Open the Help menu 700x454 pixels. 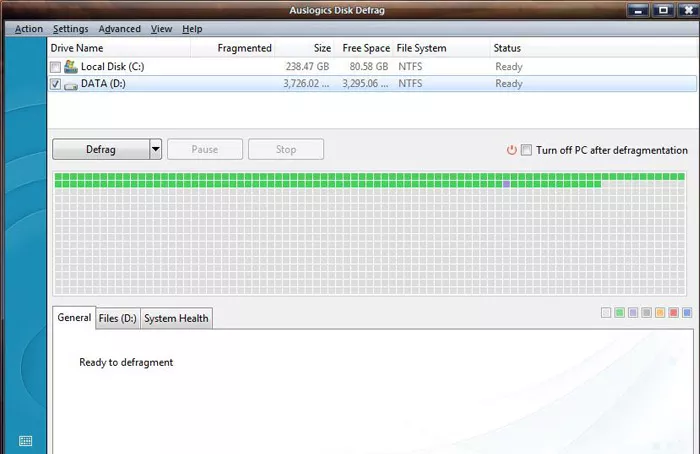192,29
